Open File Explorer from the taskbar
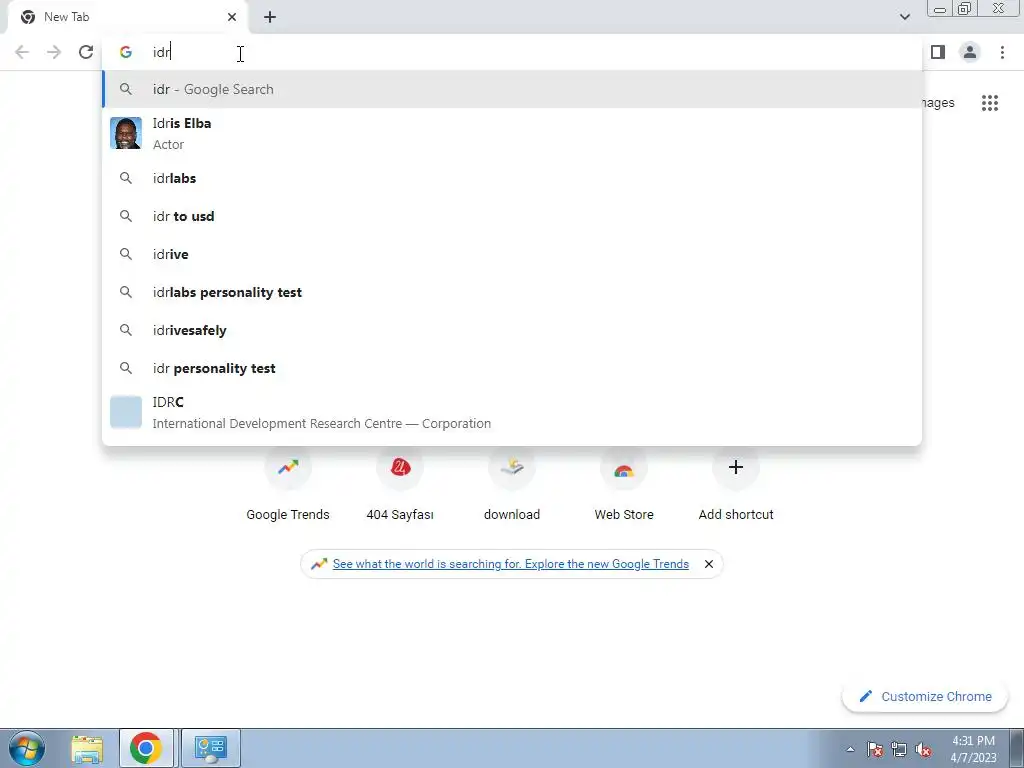The height and width of the screenshot is (768, 1024). pos(87,748)
